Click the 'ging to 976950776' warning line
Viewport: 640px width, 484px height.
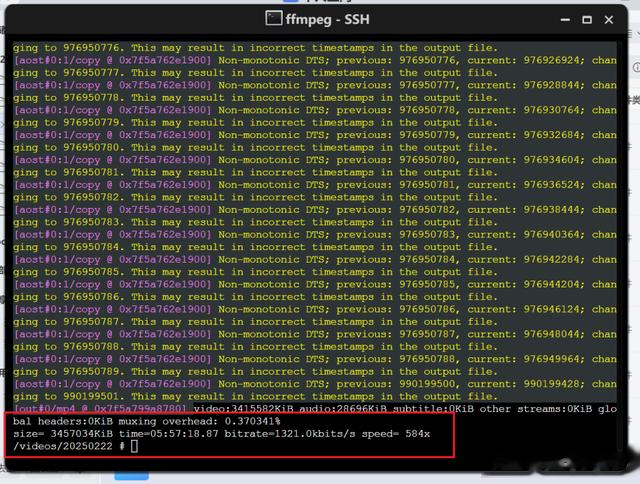click(x=256, y=48)
